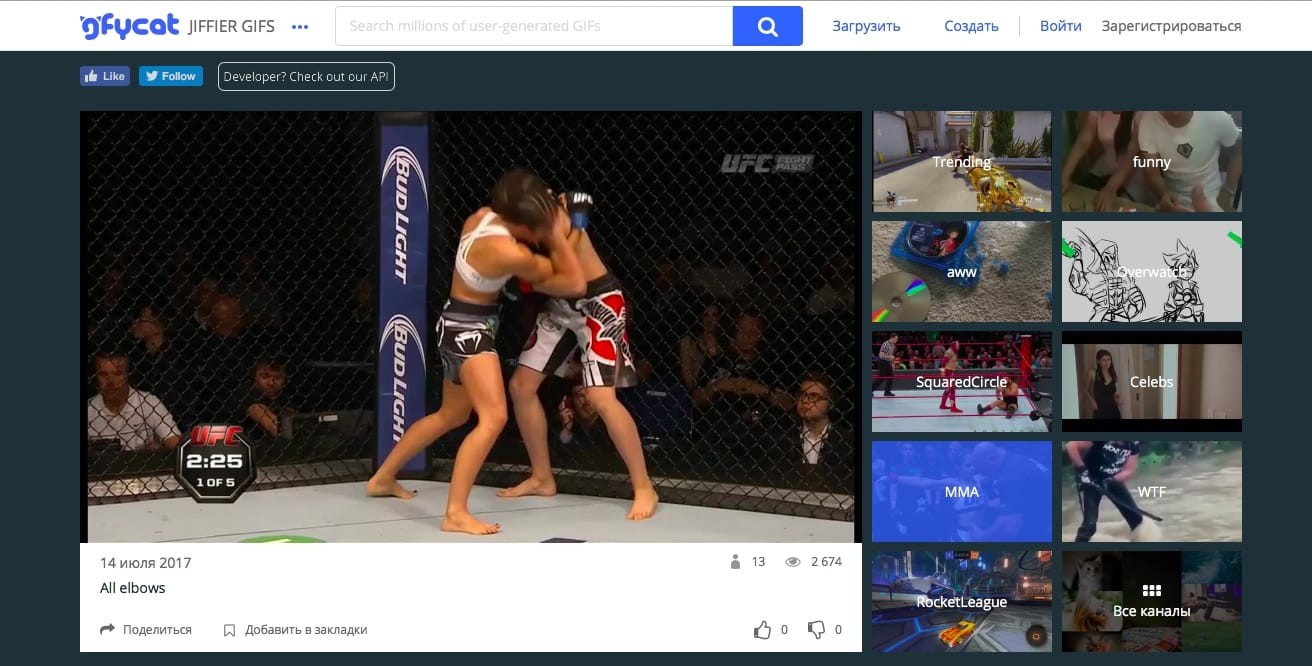Screen dimensions: 1312x666
Task: Open Все каналы all channels tile
Action: pyautogui.click(x=1152, y=601)
